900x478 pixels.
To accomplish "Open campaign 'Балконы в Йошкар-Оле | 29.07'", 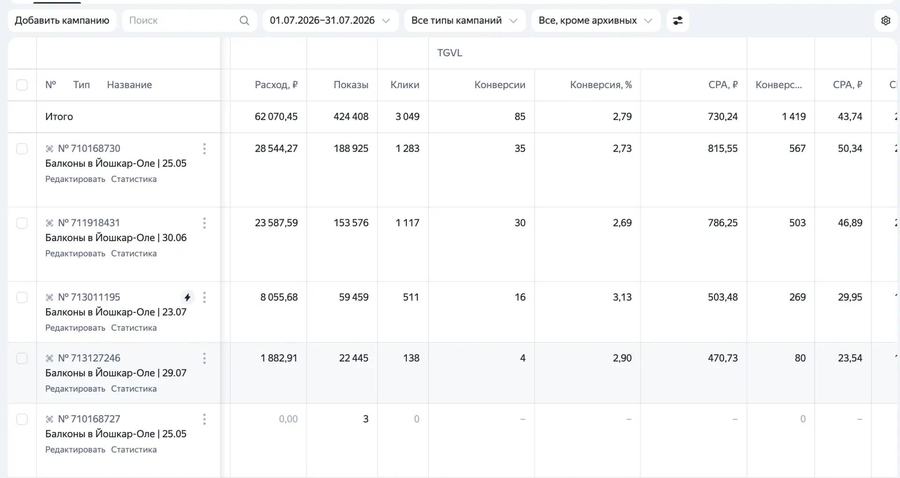I will click(x=116, y=373).
